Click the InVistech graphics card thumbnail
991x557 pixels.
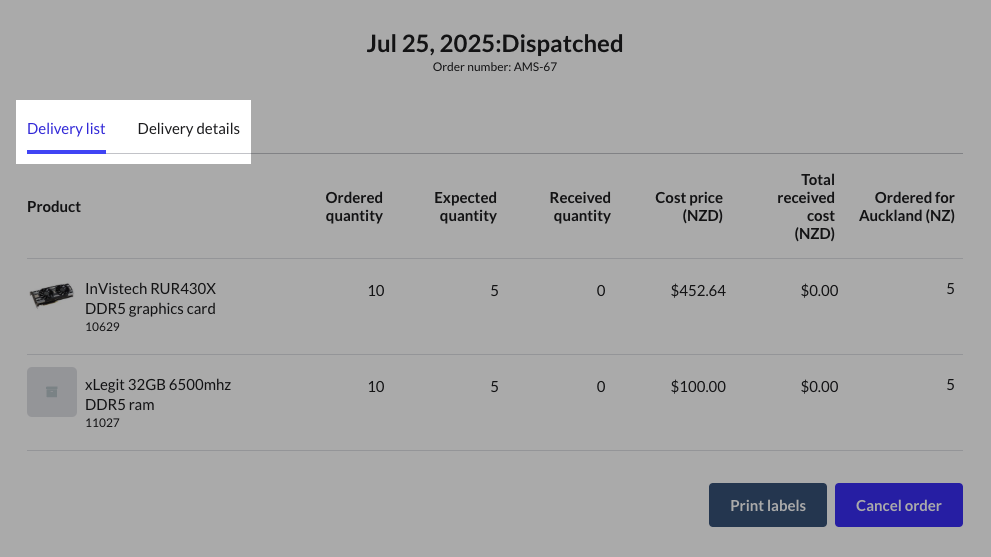point(51,295)
